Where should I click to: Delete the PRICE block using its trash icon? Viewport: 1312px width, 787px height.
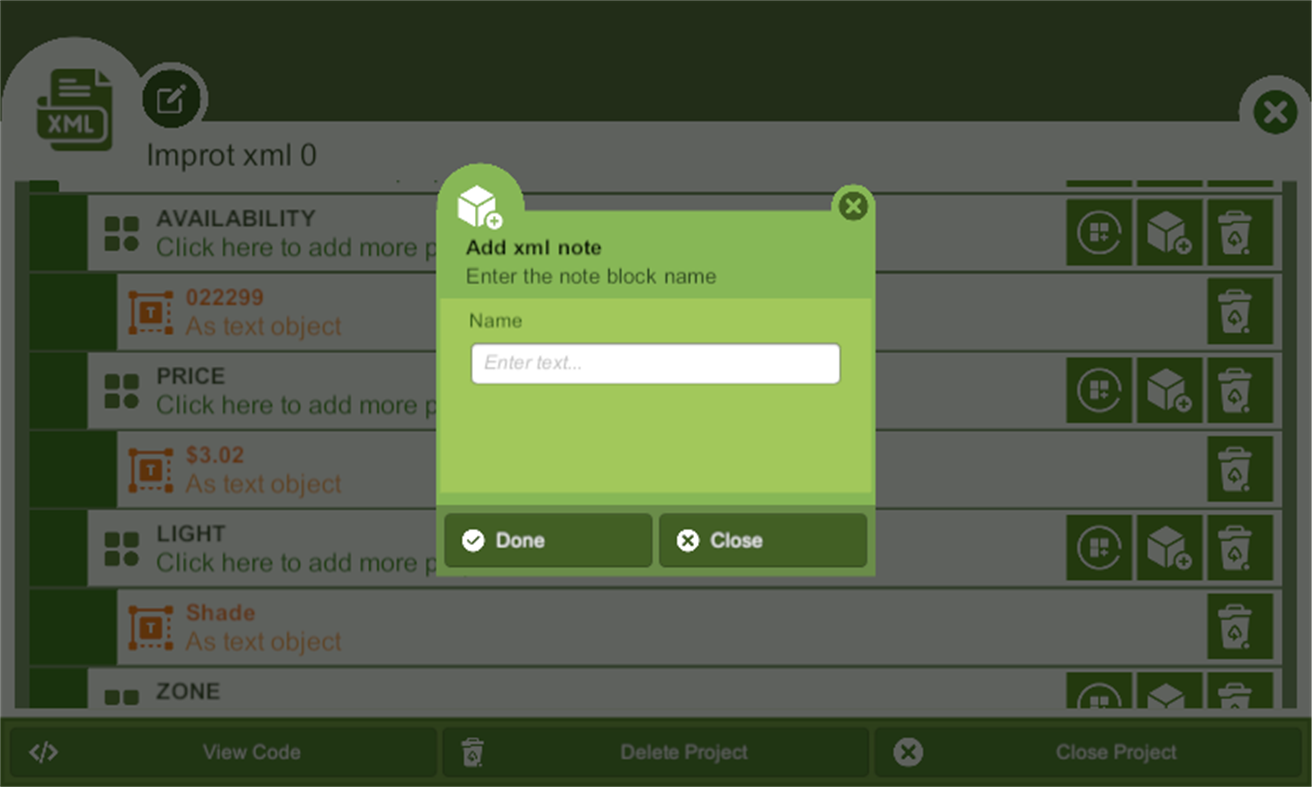pyautogui.click(x=1241, y=390)
